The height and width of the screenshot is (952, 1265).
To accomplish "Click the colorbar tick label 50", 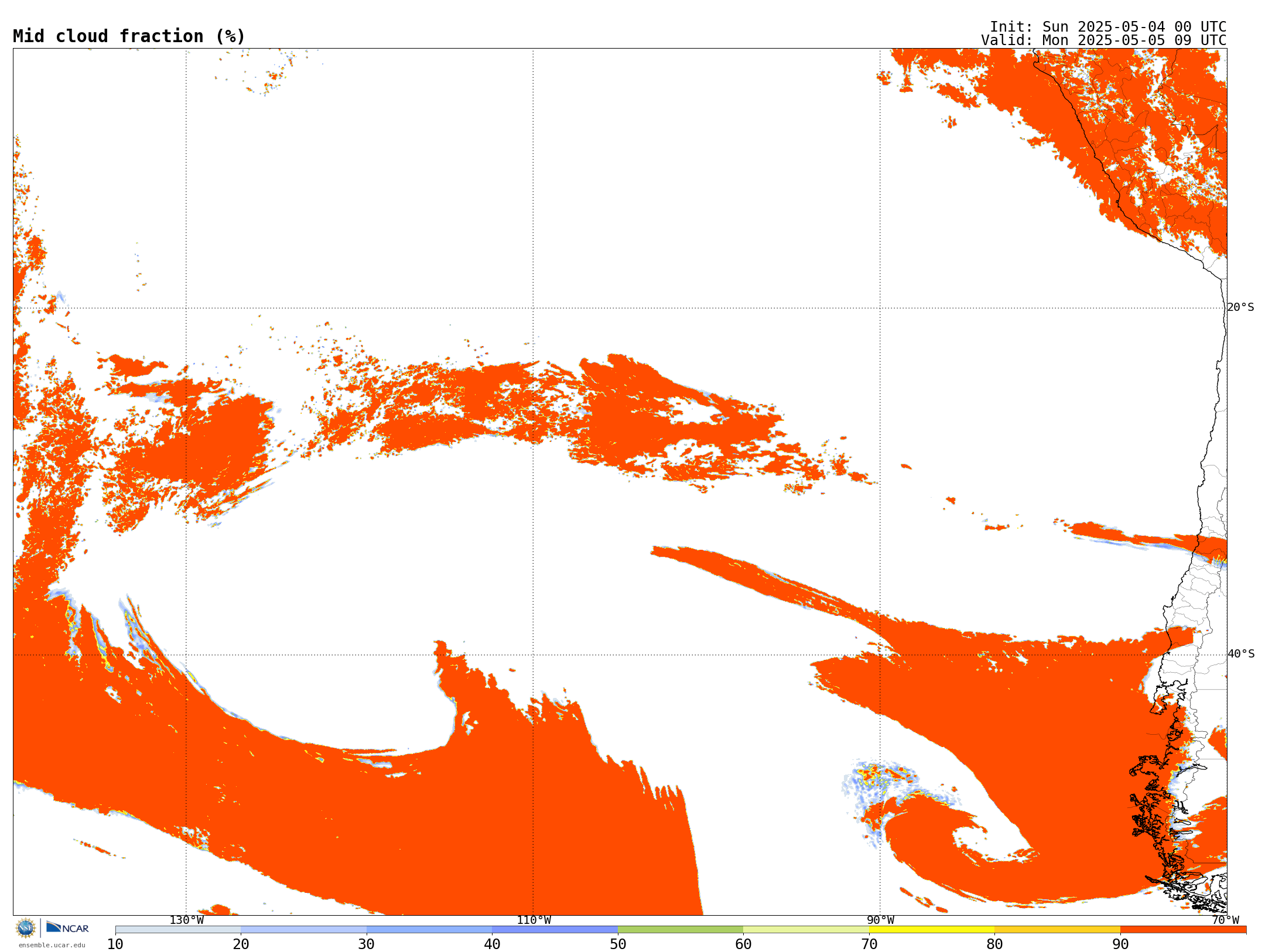I will pyautogui.click(x=618, y=944).
